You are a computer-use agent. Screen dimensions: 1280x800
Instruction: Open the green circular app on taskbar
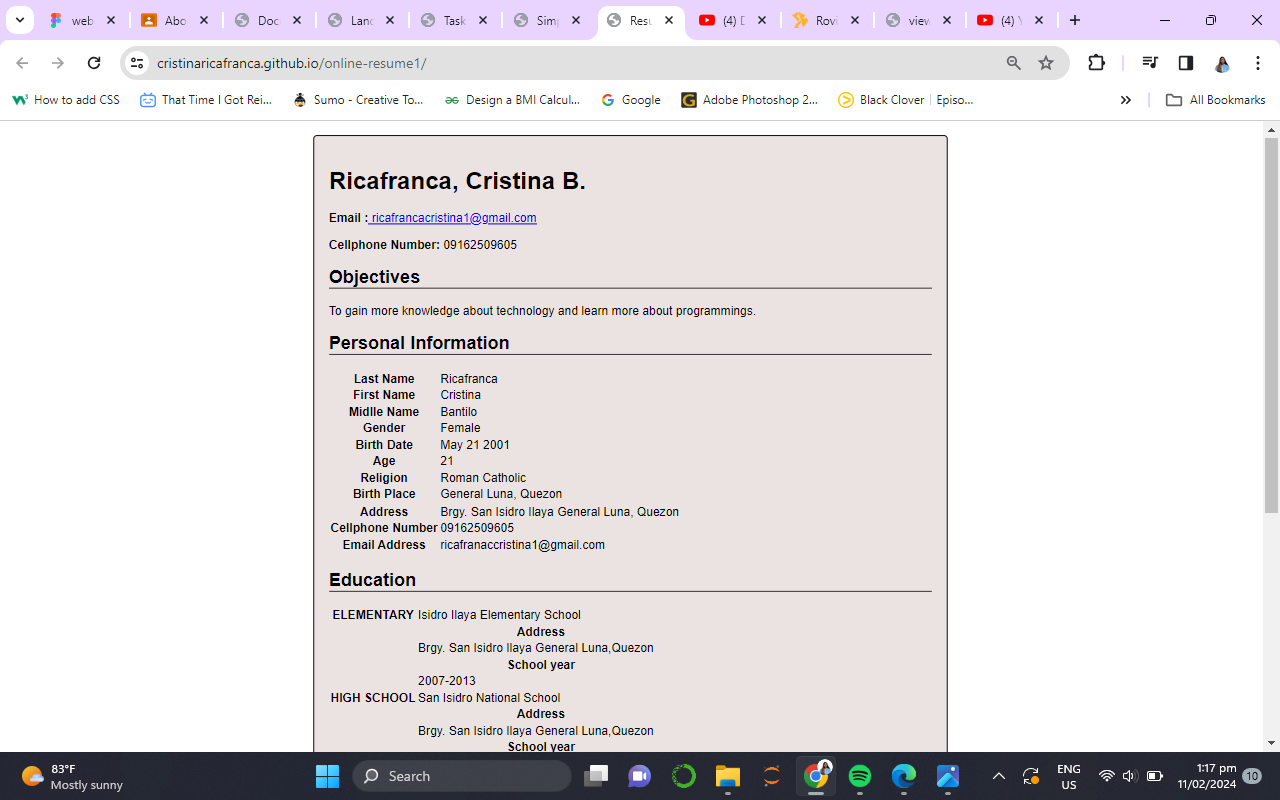pos(684,776)
